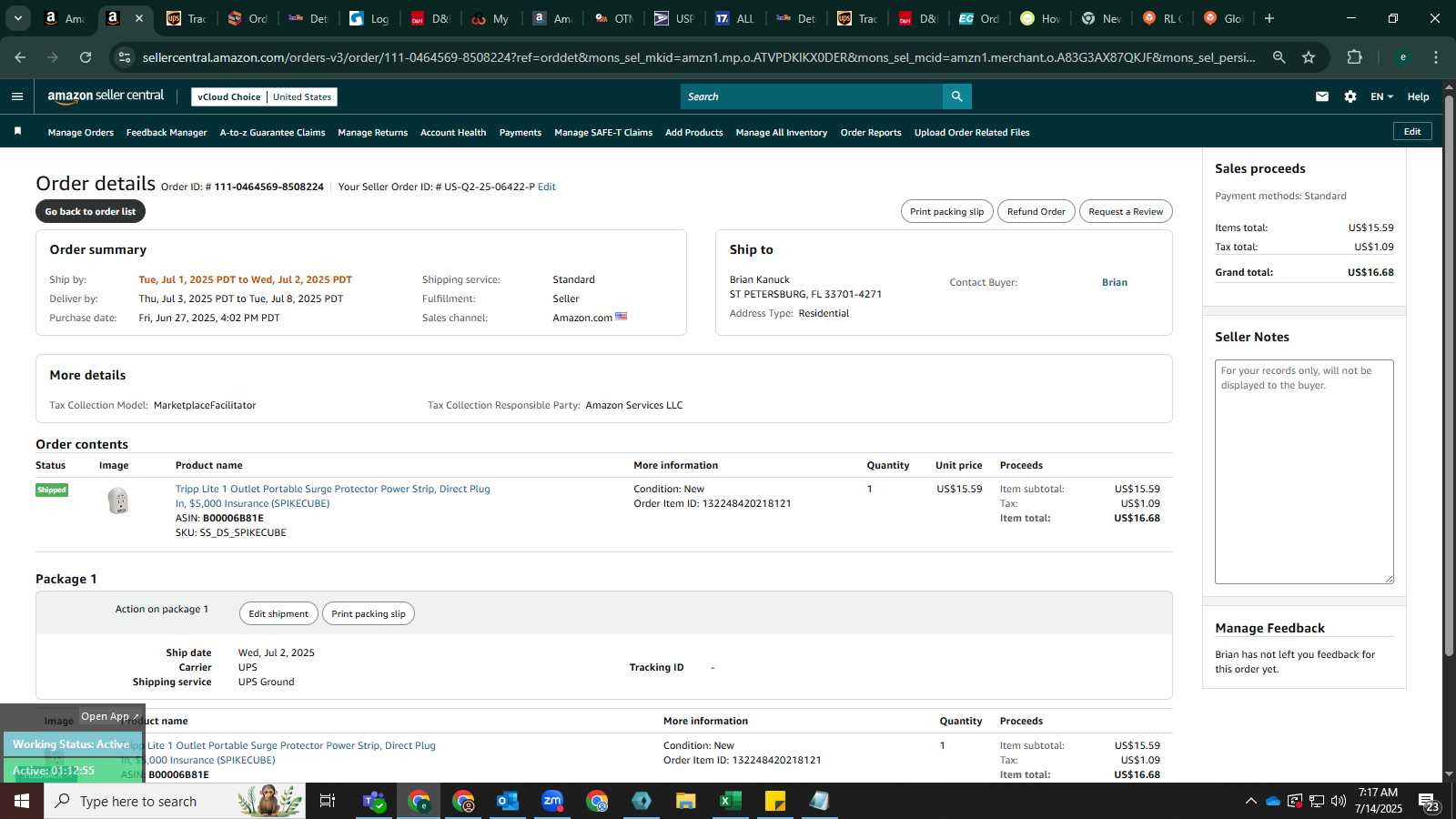1456x819 pixels.
Task: Click Open App on the status overlay
Action: pyautogui.click(x=109, y=716)
